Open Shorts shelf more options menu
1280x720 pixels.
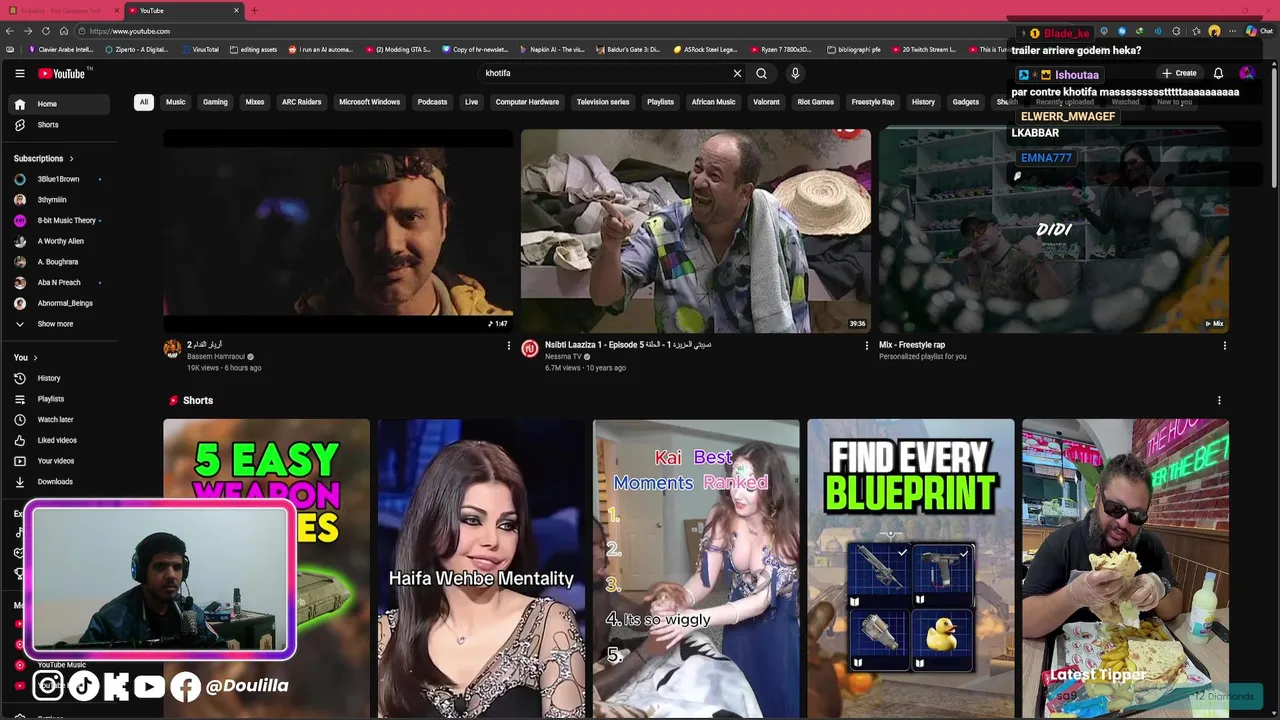pos(1218,400)
